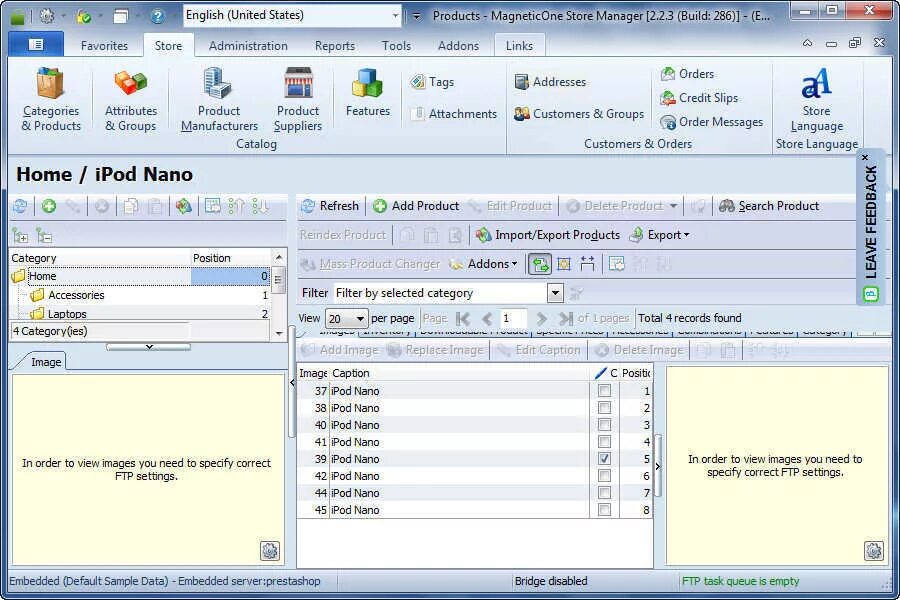
Task: Open Store Language settings
Action: click(x=816, y=99)
